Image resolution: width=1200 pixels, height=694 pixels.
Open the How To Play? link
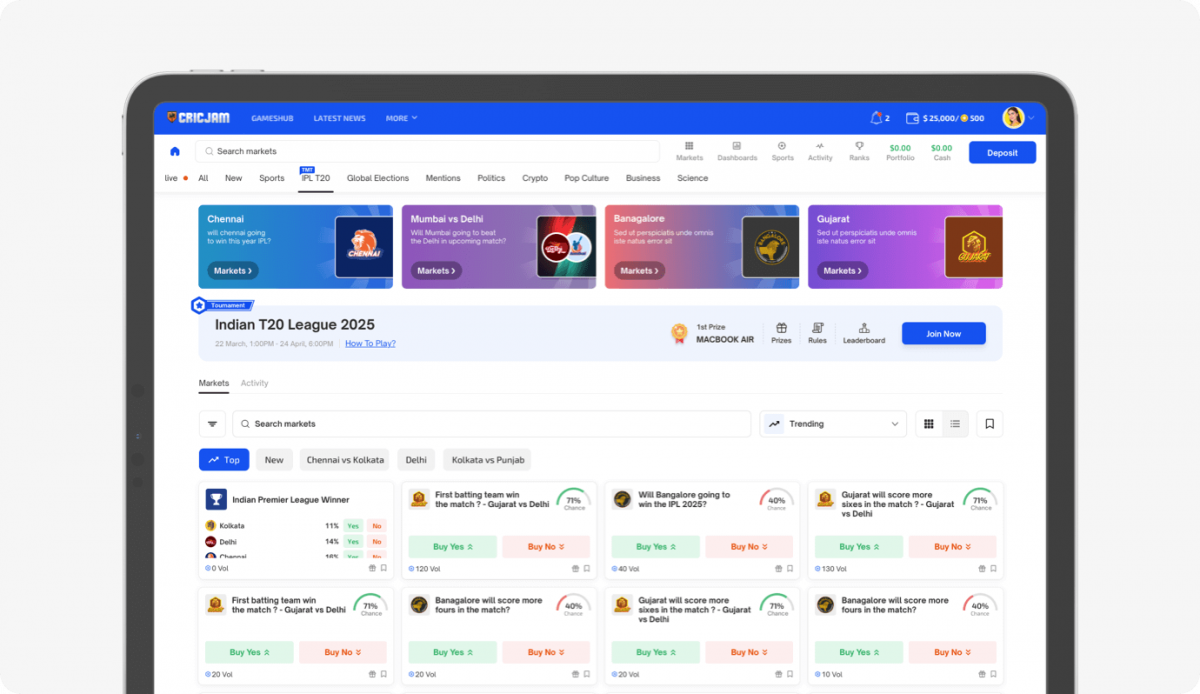pyautogui.click(x=370, y=344)
